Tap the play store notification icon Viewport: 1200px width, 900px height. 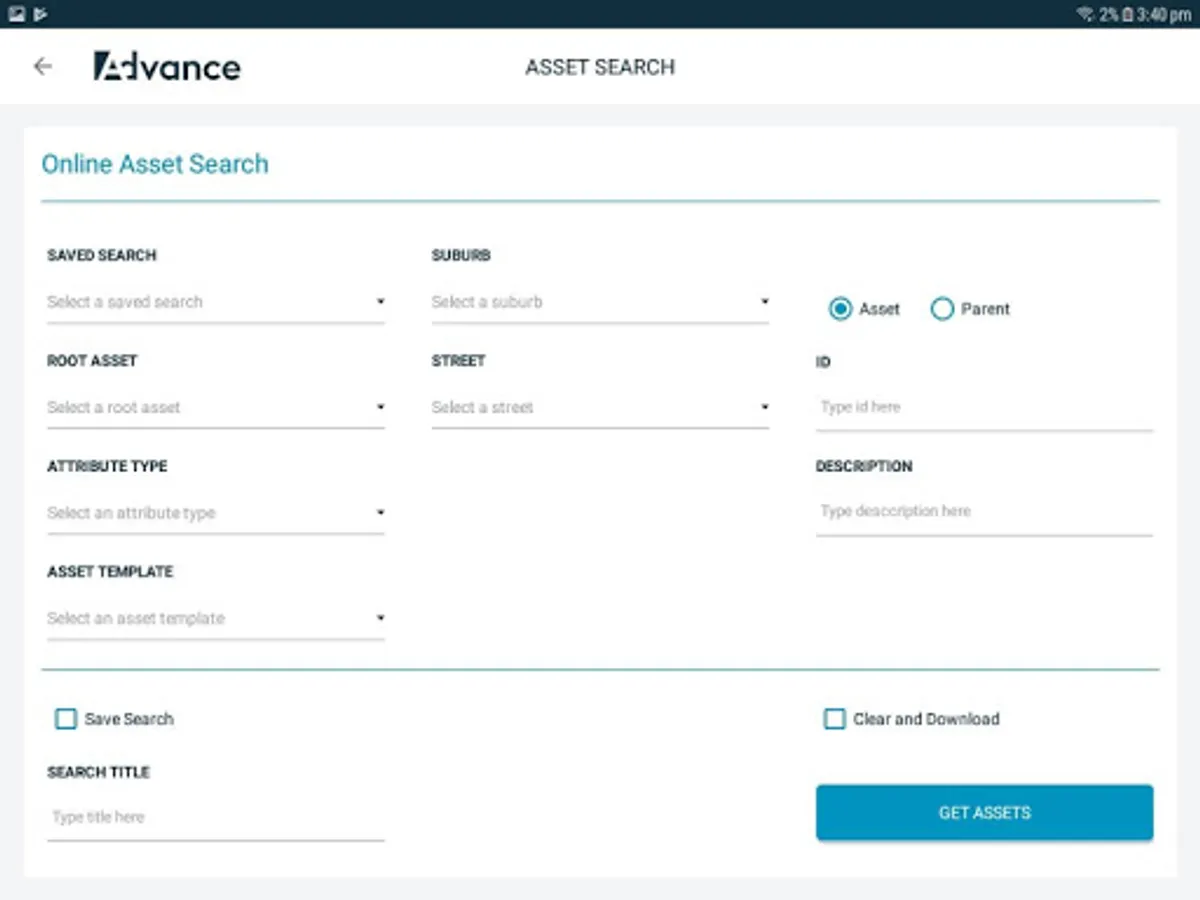coord(40,14)
